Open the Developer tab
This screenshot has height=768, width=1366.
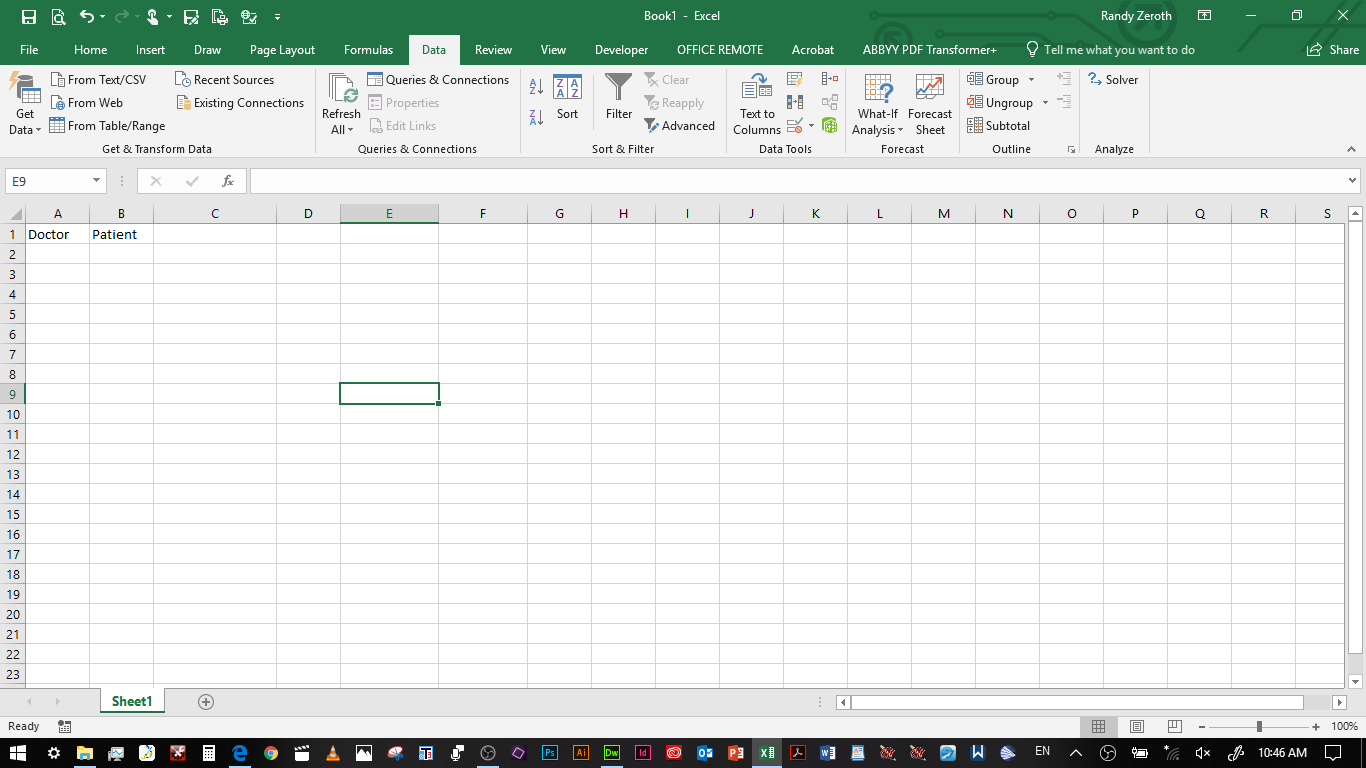621,48
